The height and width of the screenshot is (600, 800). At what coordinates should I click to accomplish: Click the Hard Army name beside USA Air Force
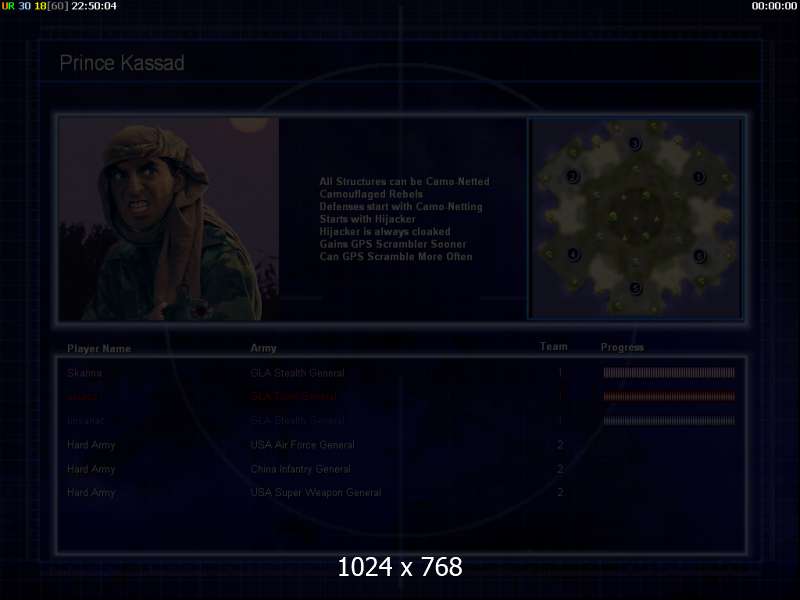pos(91,445)
